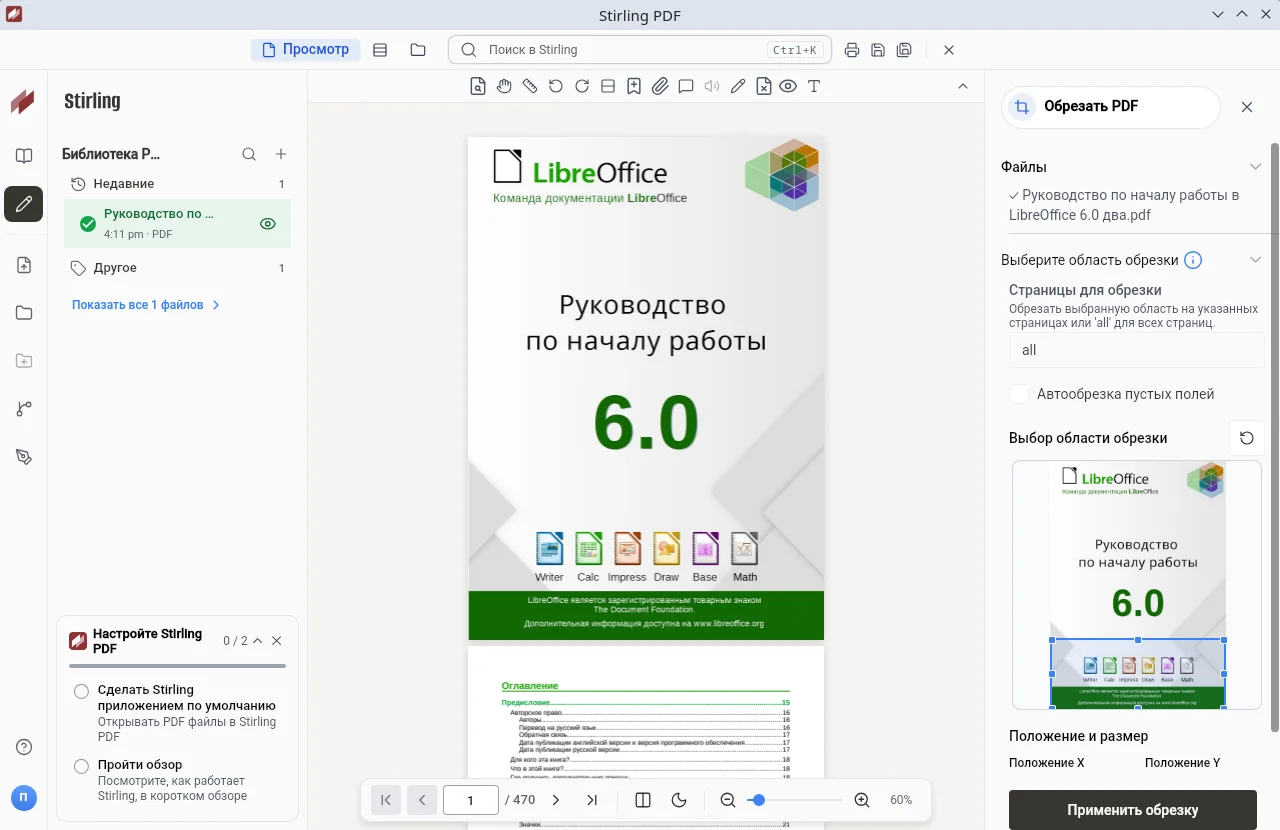The height and width of the screenshot is (830, 1280).
Task: Click the speaker read-aloud icon
Action: coord(712,86)
